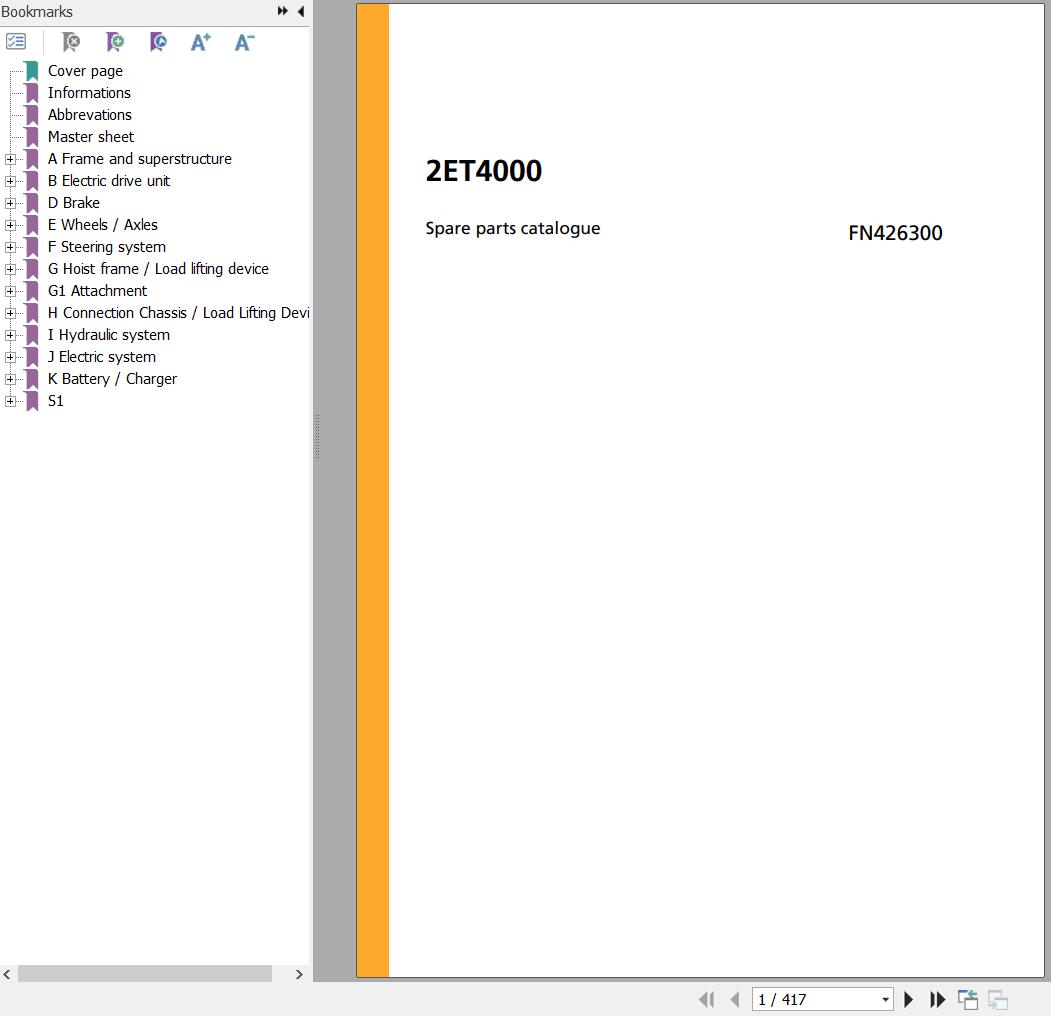Open the Master sheet bookmark
Screen dimensions: 1051x1016
pos(91,137)
